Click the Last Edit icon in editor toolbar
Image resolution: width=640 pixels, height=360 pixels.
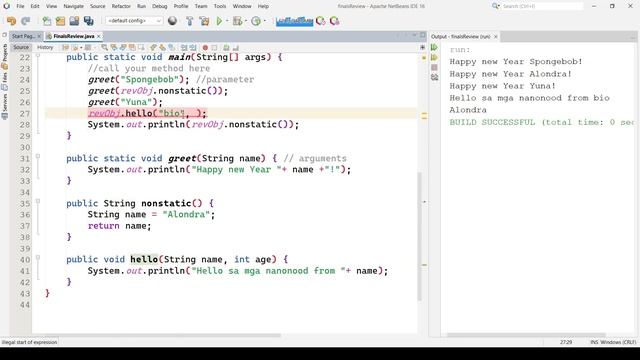[x=65, y=47]
